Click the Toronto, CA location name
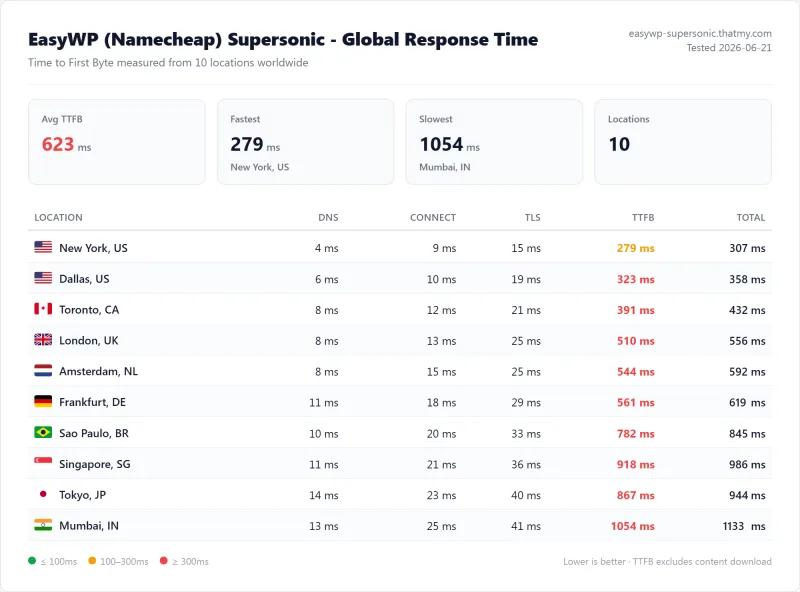This screenshot has height=592, width=800. [x=89, y=310]
